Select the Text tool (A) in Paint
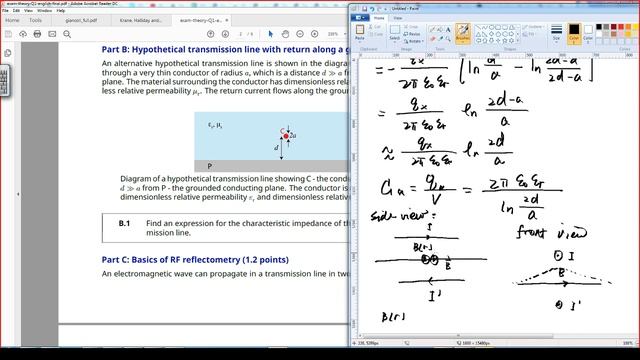Image resolution: width=640 pixels, height=360 pixels. (x=448, y=29)
